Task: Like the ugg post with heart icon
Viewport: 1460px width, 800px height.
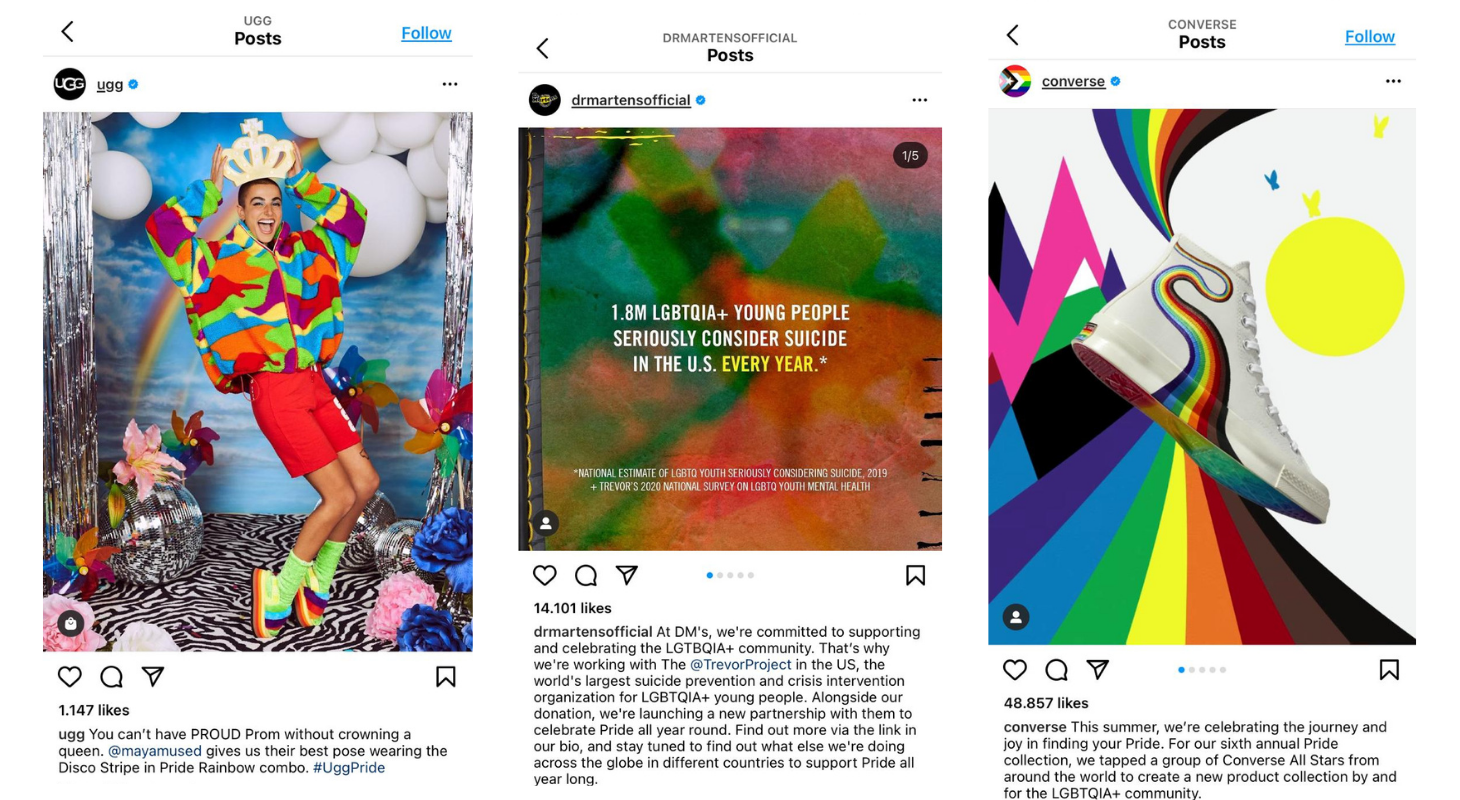Action: [69, 677]
